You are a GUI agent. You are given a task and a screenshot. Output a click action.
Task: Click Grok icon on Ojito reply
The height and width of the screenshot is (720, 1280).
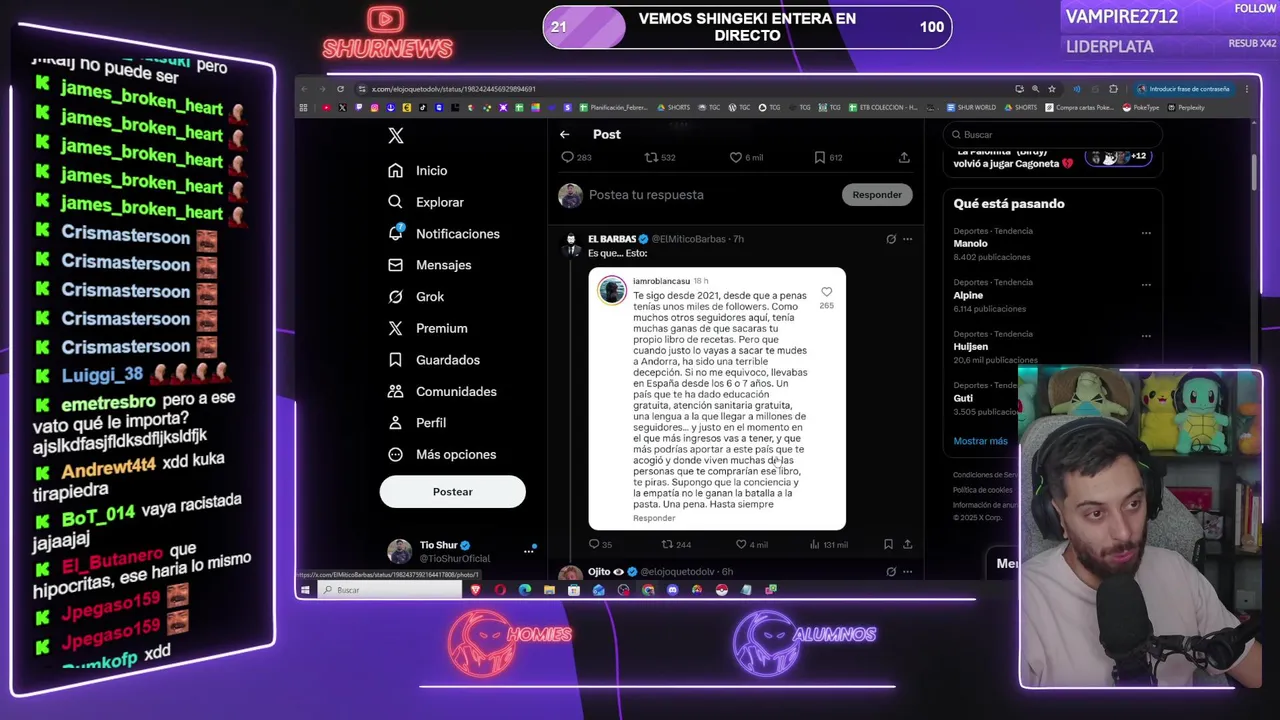tap(891, 572)
